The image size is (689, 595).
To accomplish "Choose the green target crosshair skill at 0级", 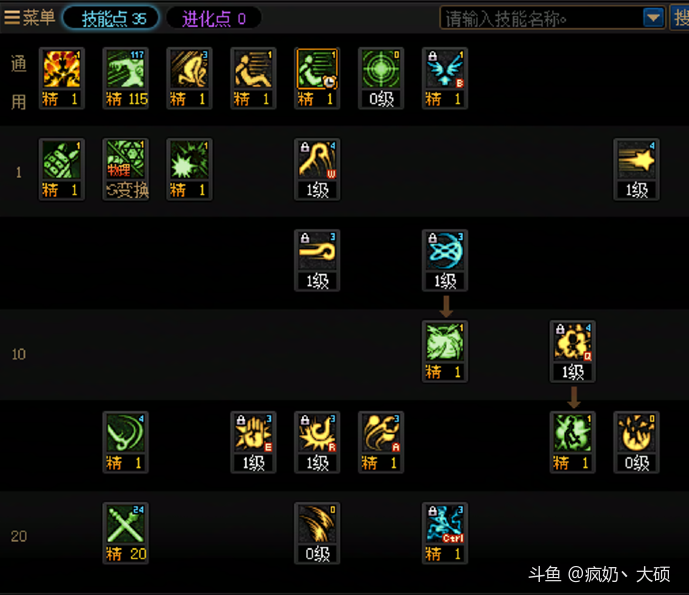I will 381,78.
